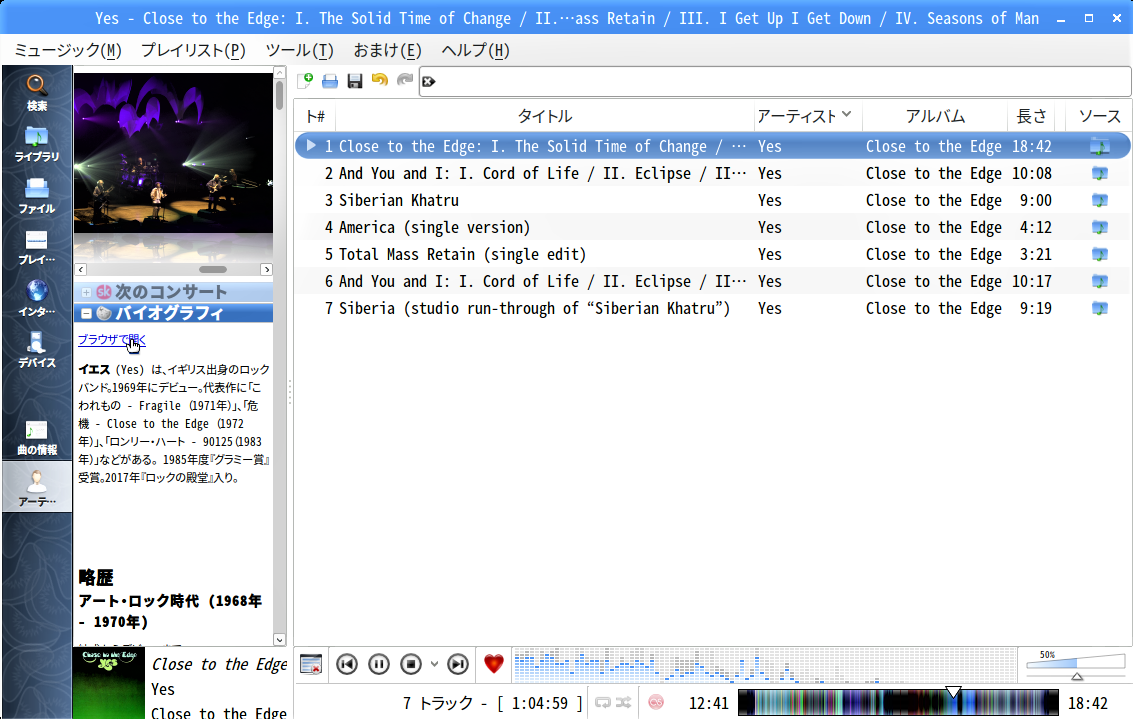Click sort arrow on アーティスト column
Image resolution: width=1133 pixels, height=719 pixels.
click(847, 114)
